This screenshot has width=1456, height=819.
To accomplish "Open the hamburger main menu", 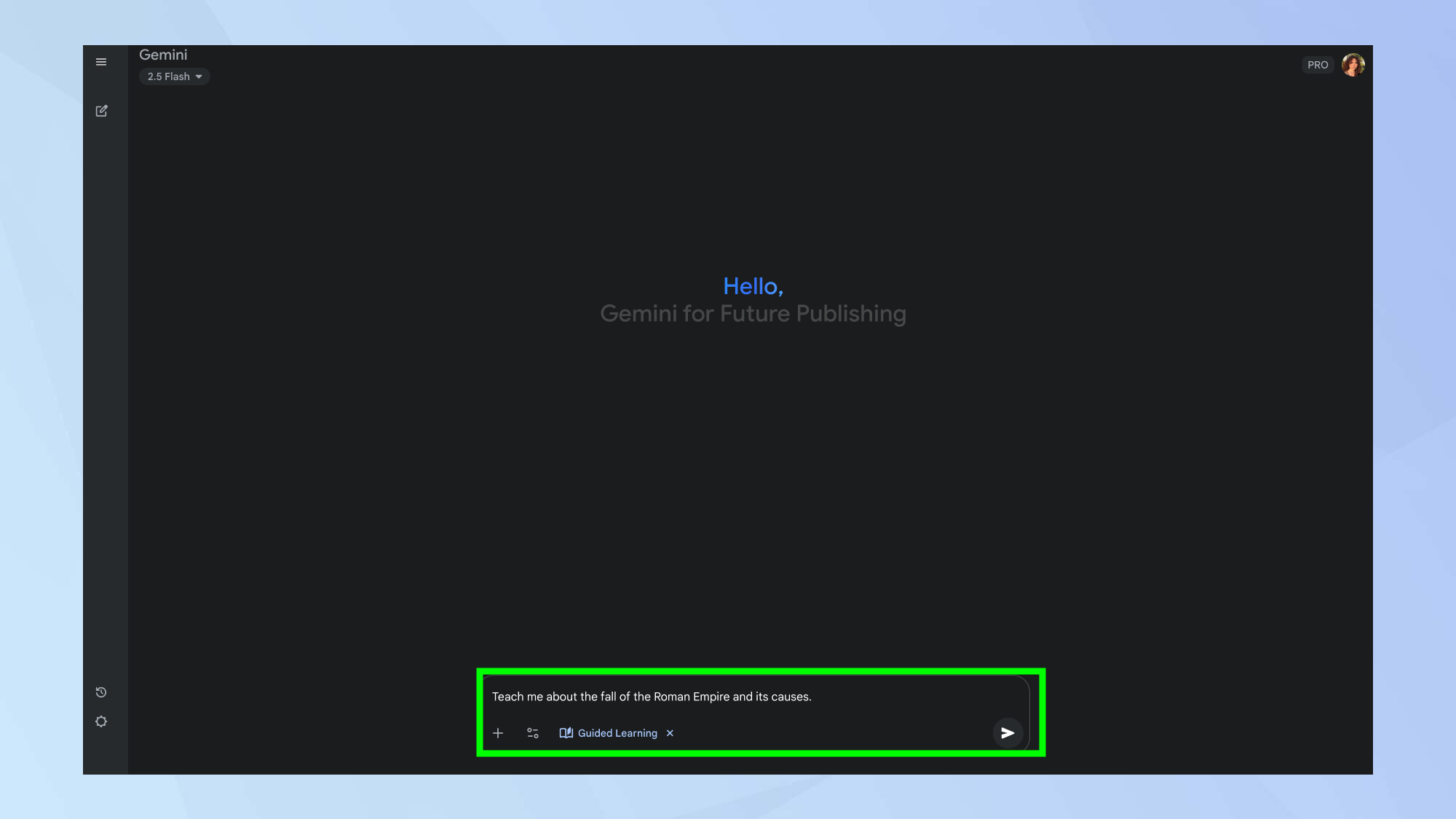I will coord(101,62).
